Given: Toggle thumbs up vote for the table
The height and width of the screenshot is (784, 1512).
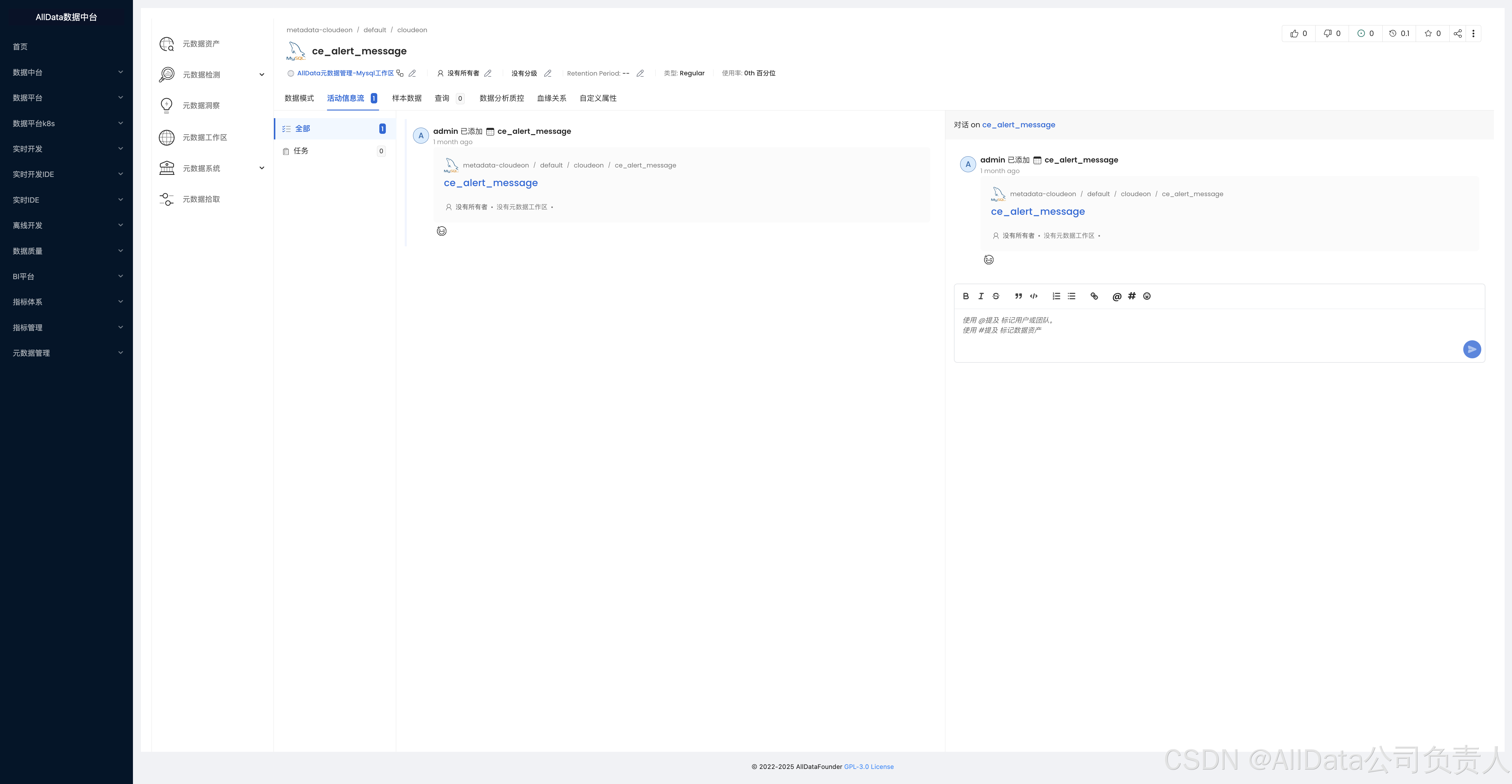Looking at the screenshot, I should pos(1298,33).
